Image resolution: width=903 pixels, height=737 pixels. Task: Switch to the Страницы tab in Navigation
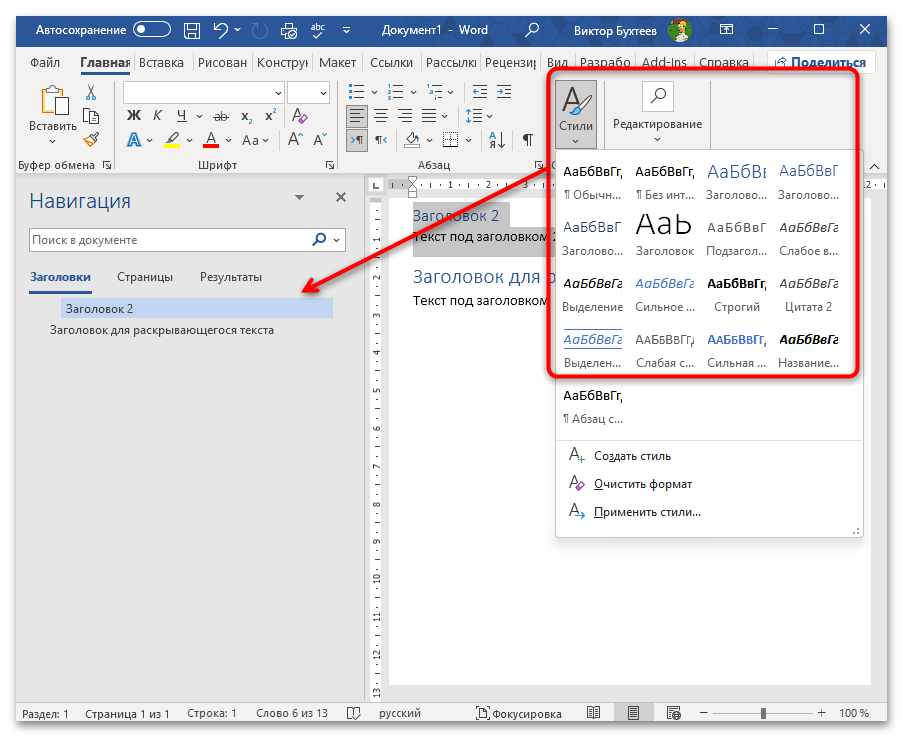[144, 277]
